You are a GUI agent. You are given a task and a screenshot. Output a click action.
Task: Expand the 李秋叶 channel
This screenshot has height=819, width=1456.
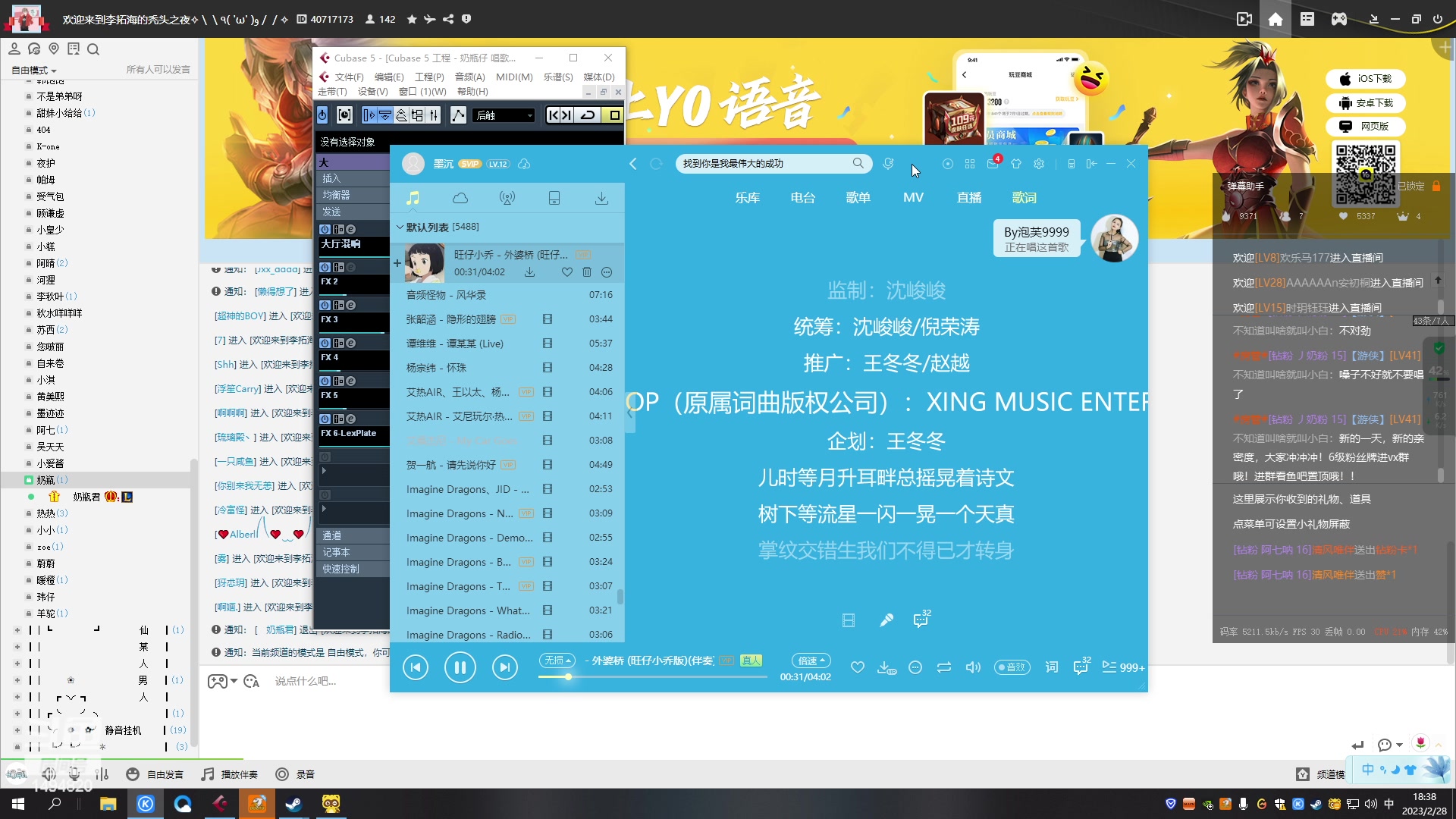click(29, 297)
